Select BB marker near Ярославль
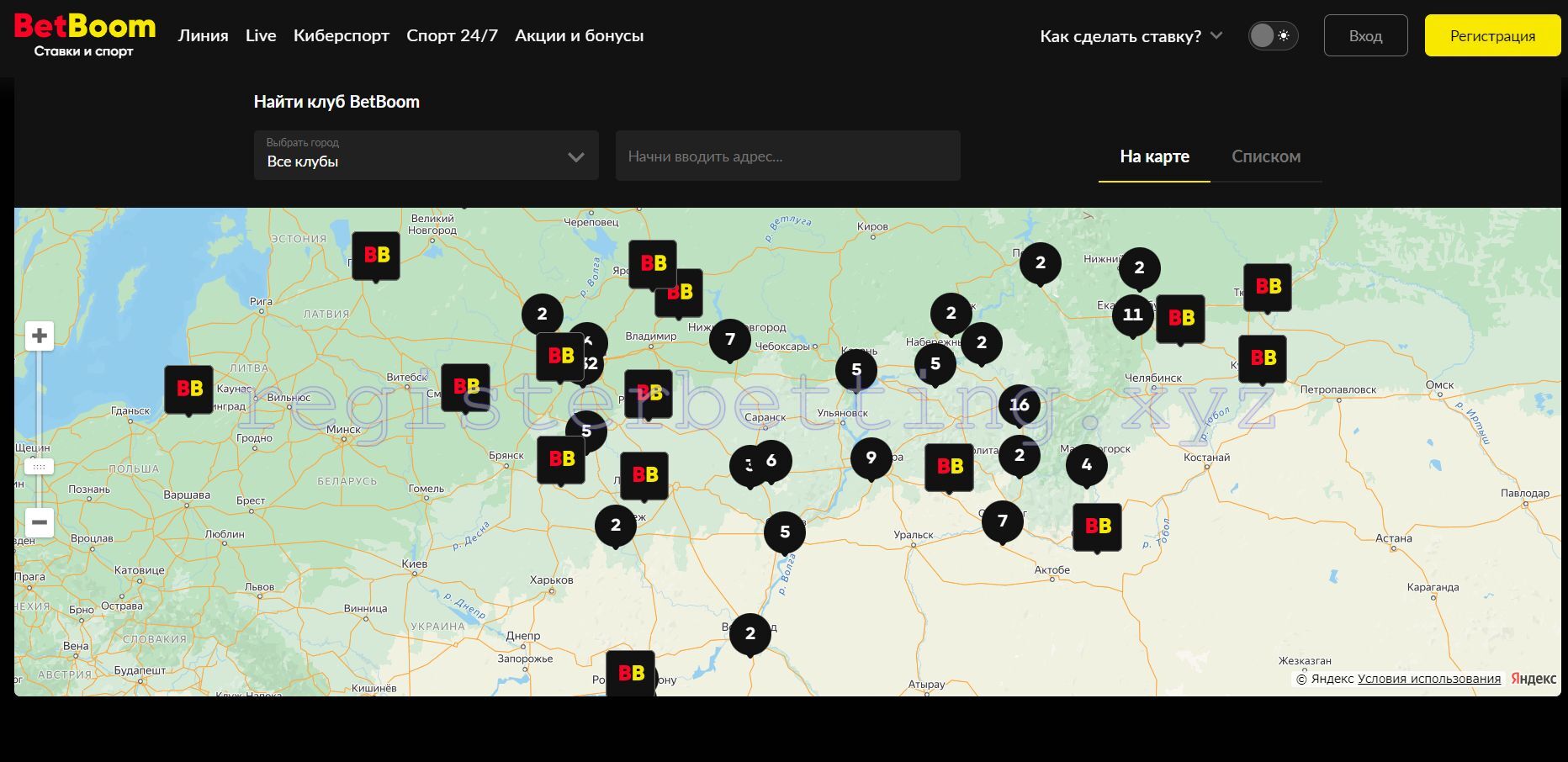Screen dimensions: 1568x762 pyautogui.click(x=653, y=264)
